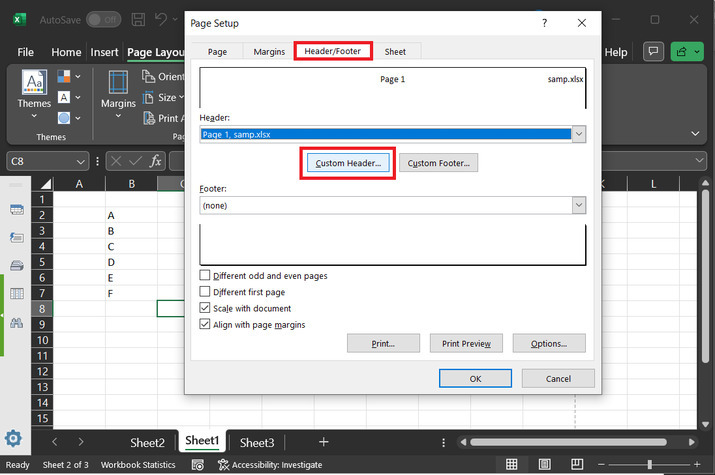This screenshot has height=475, width=715.
Task: Click the Print Area icon
Action: point(149,118)
